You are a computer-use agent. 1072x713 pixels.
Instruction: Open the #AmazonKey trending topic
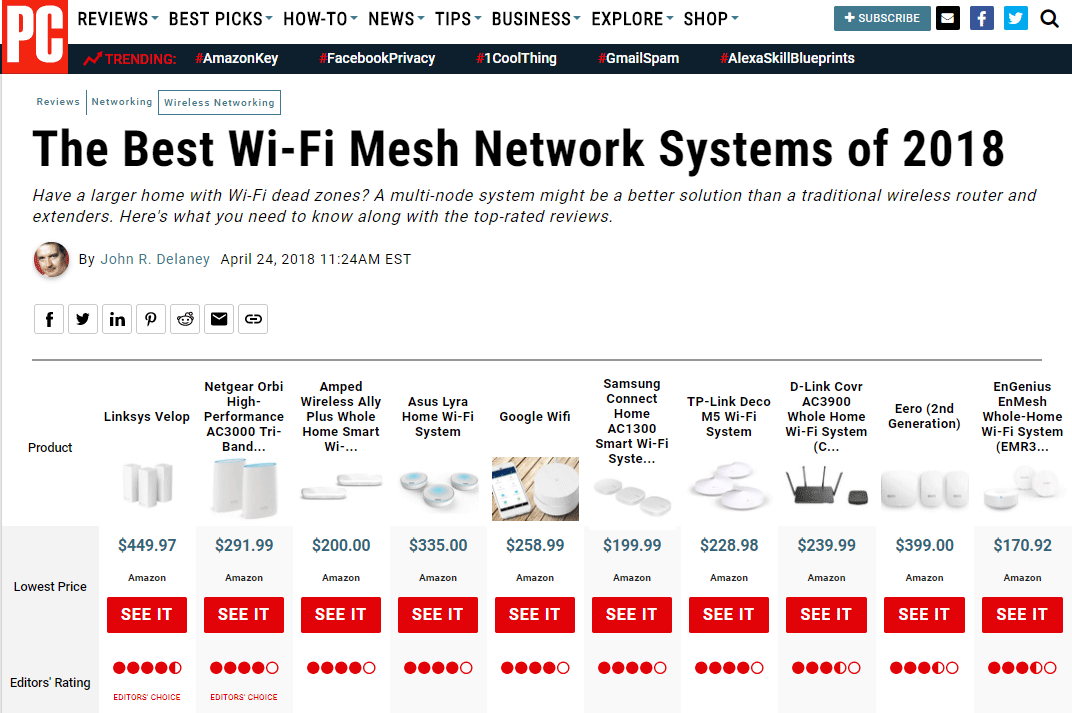point(237,59)
